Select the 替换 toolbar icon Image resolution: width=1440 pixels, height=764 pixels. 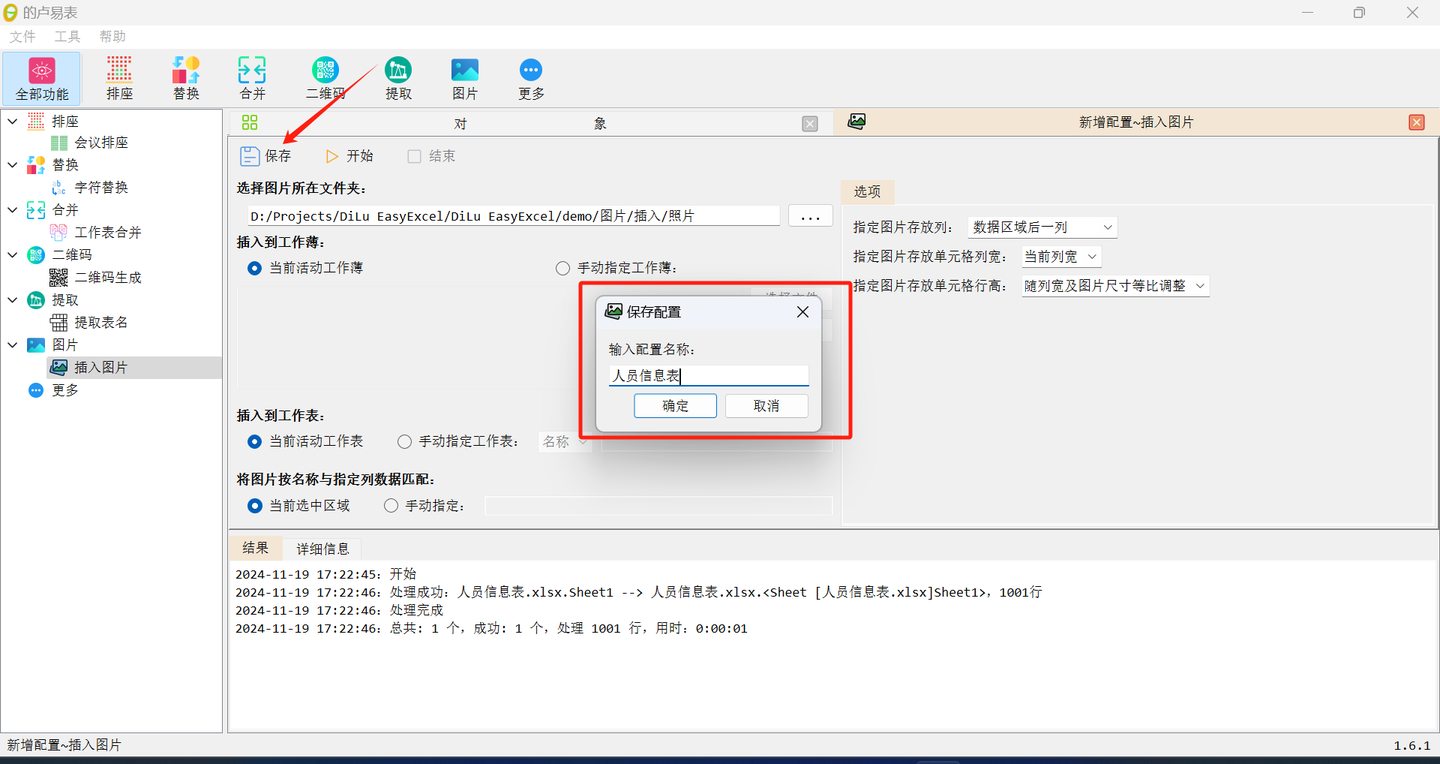point(186,78)
